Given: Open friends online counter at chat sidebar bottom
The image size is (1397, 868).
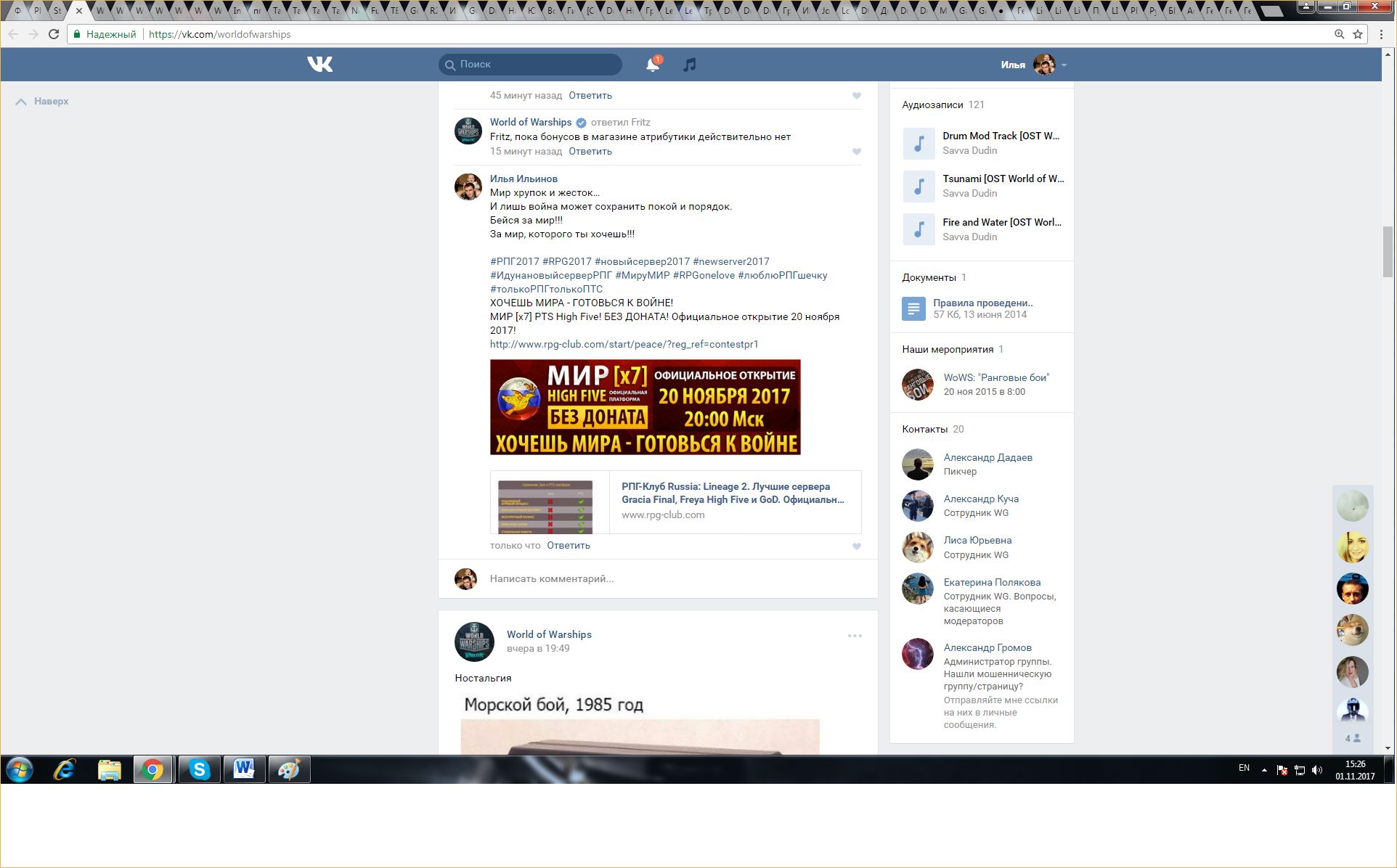Looking at the screenshot, I should (1353, 739).
